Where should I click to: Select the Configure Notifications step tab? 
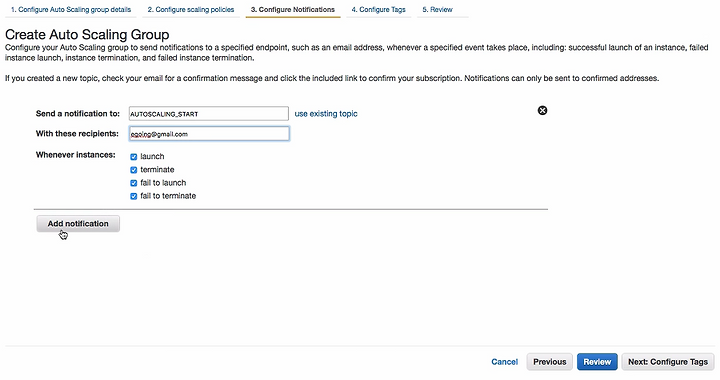click(x=293, y=10)
